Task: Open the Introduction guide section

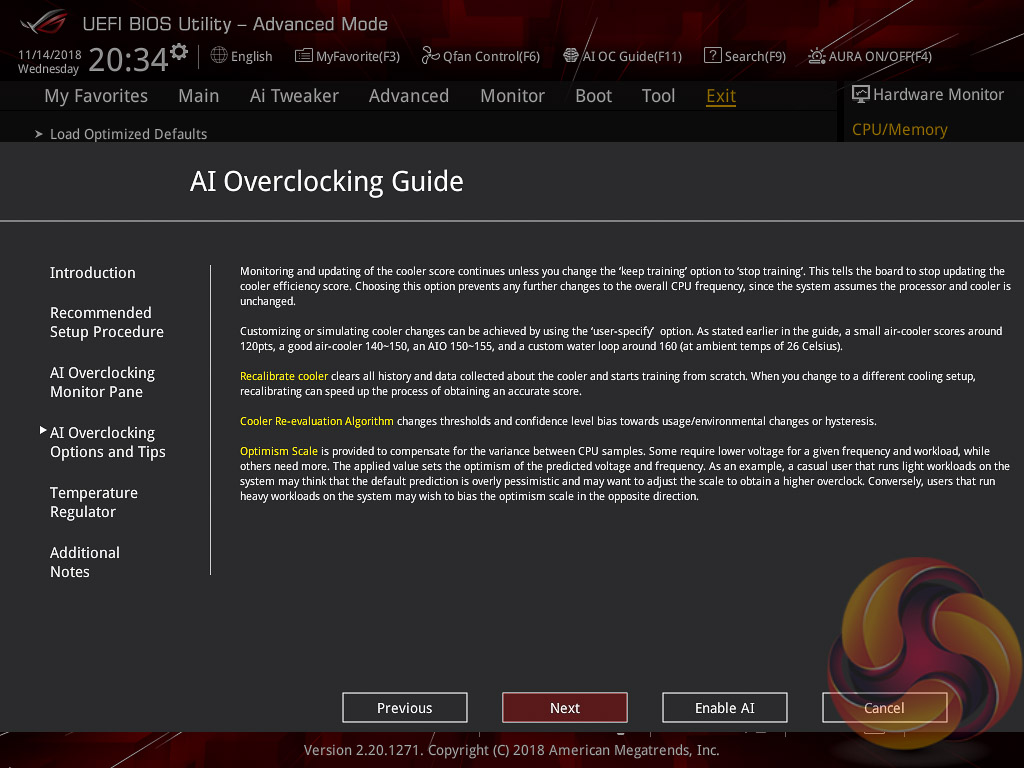Action: click(x=93, y=272)
